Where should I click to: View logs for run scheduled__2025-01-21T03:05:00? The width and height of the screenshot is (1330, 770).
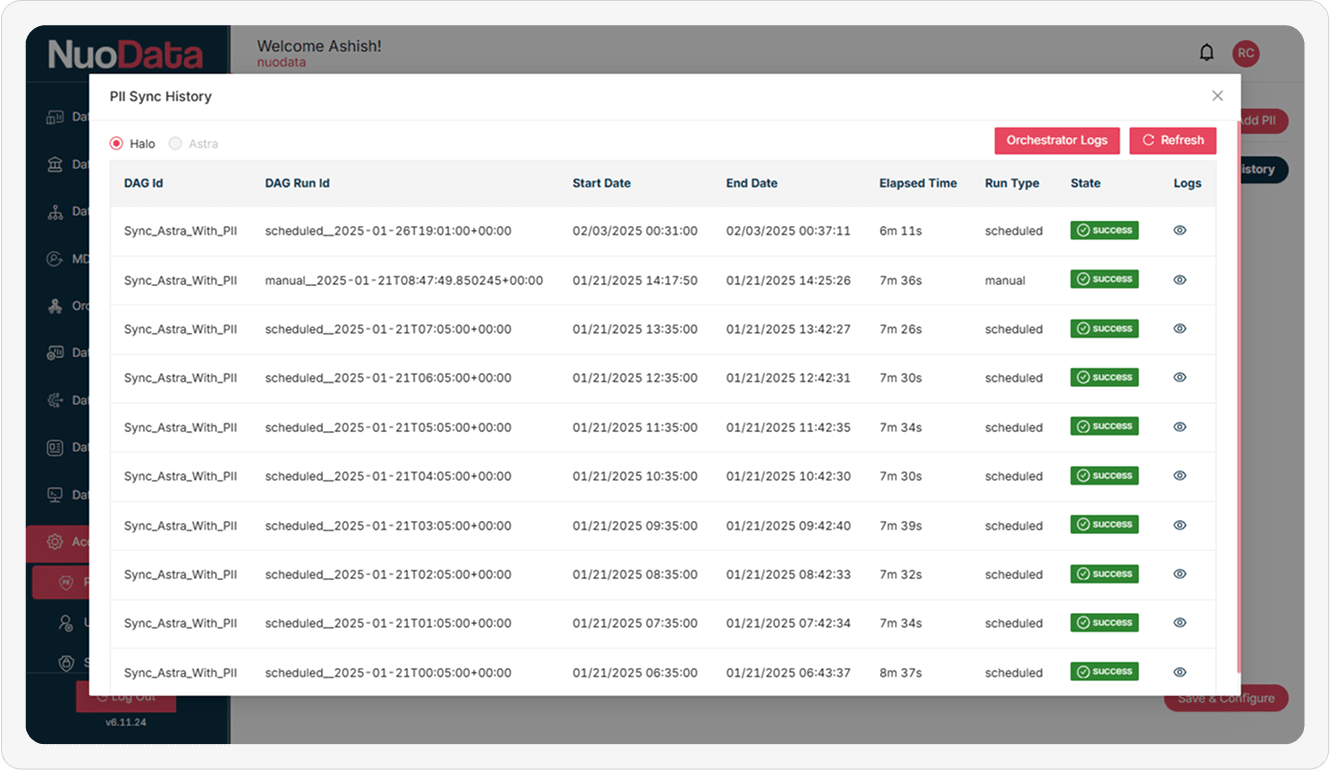pos(1180,525)
